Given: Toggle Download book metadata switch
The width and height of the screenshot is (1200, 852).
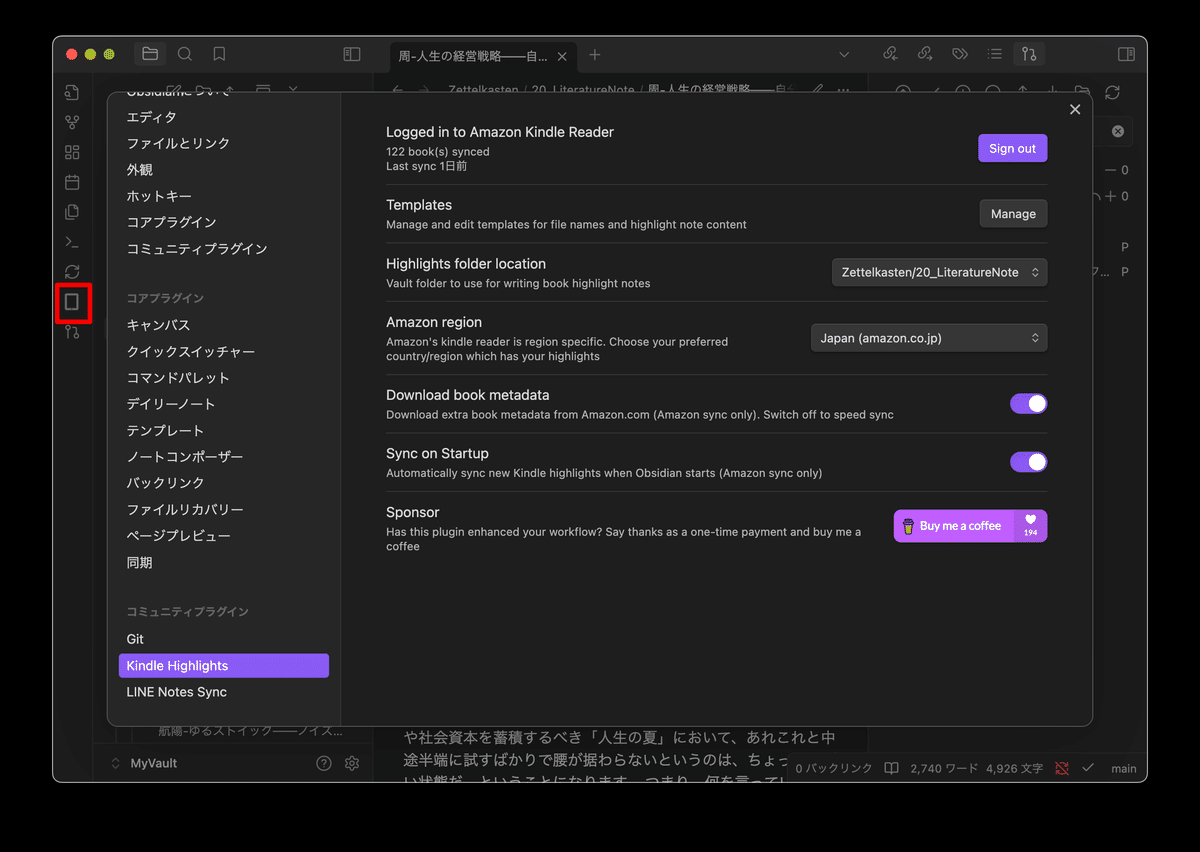Looking at the screenshot, I should [x=1029, y=403].
